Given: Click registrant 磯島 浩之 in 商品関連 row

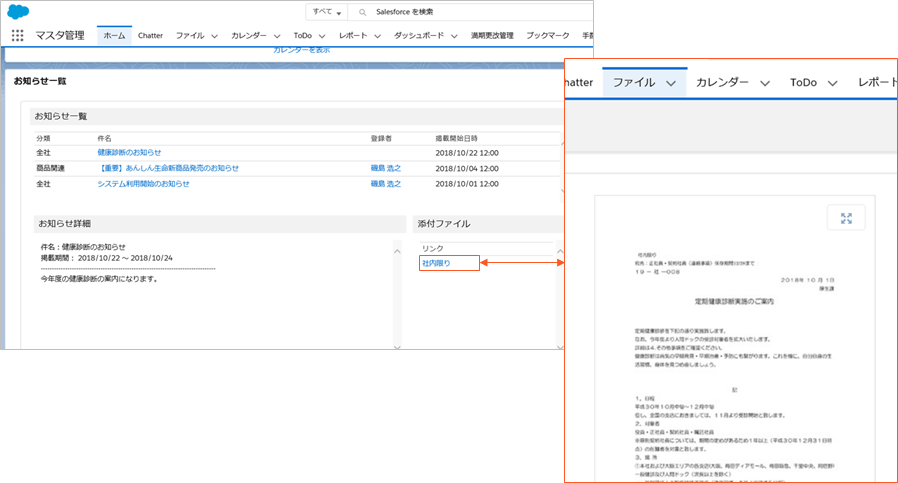Looking at the screenshot, I should tap(385, 168).
